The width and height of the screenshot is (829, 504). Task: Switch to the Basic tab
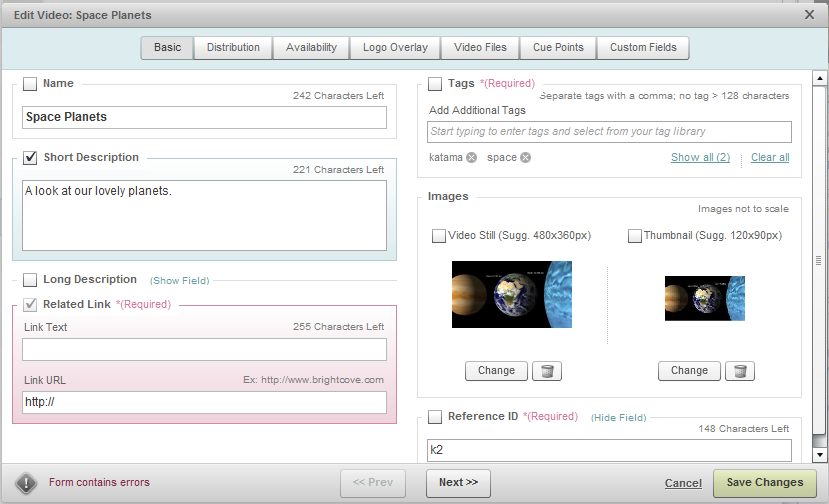[x=167, y=48]
